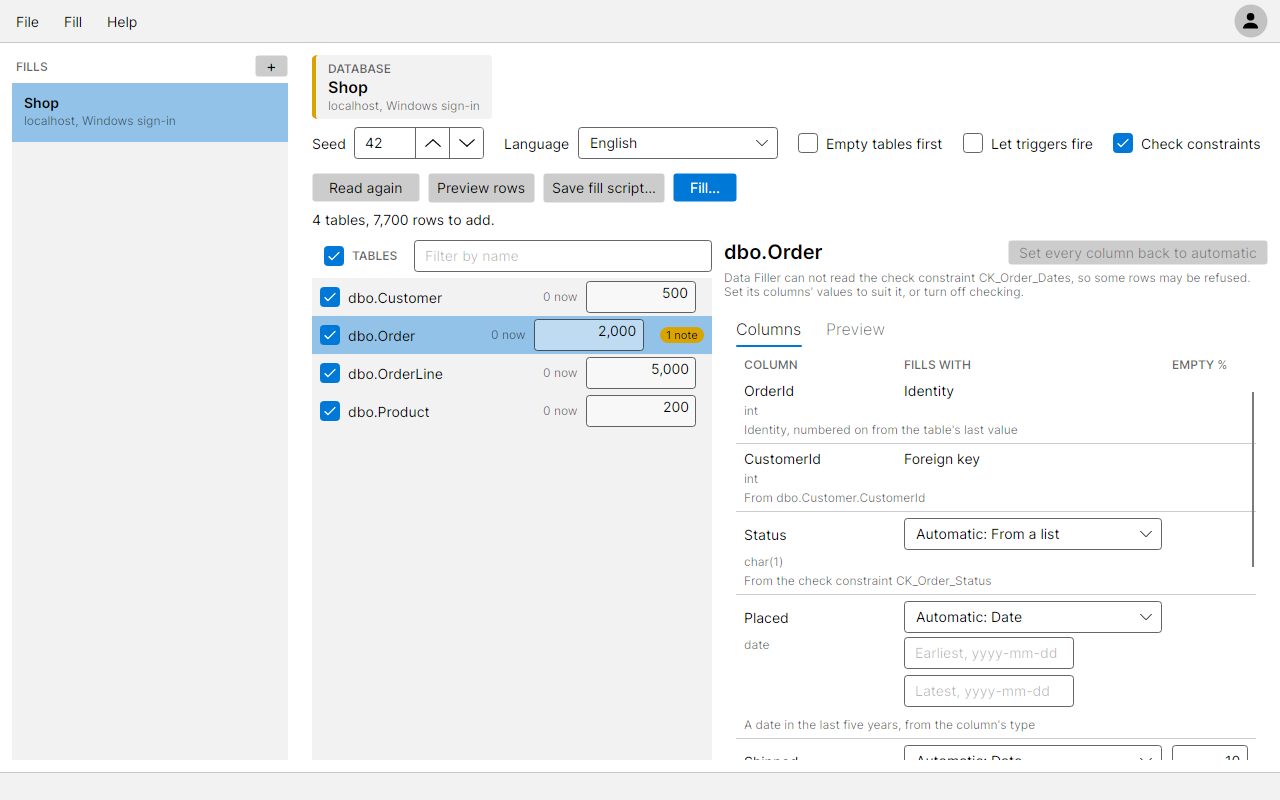
Task: Expand the Status column fill type dropdown
Action: (1033, 534)
